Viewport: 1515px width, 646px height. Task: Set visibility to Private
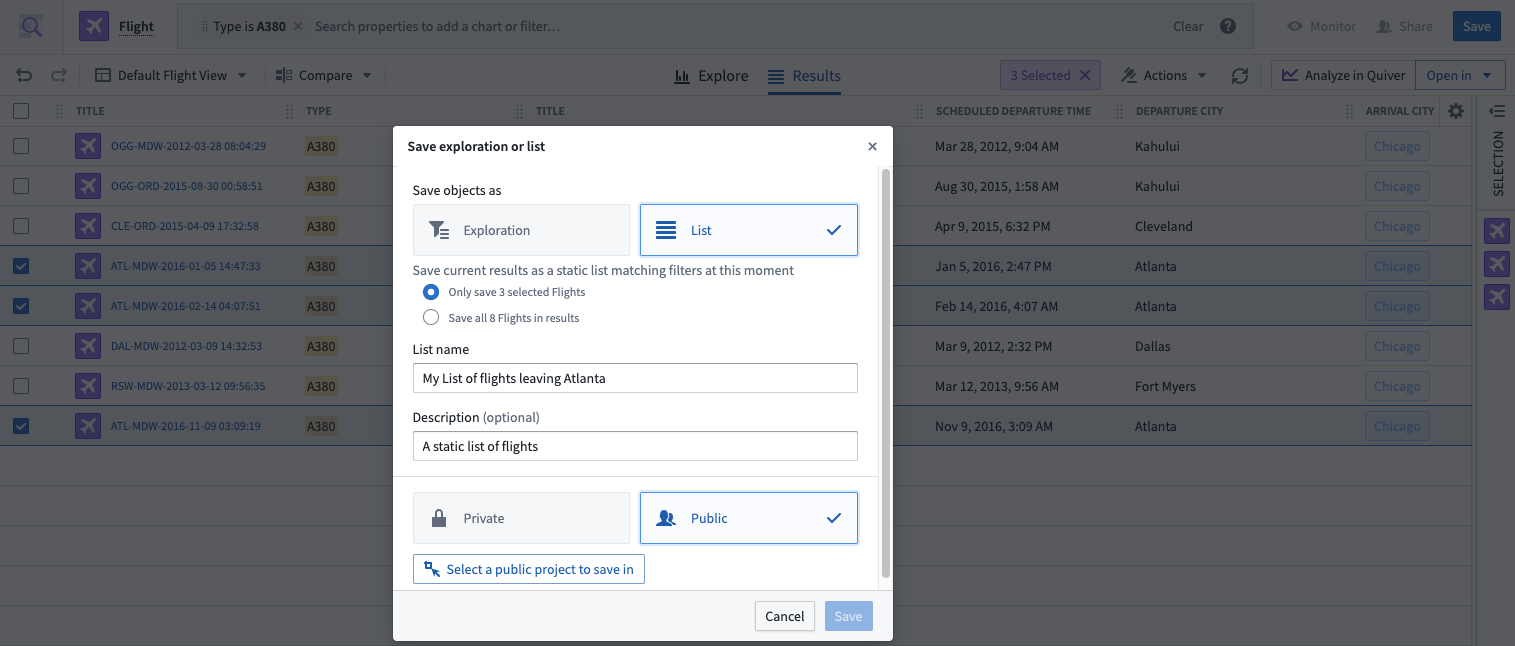pyautogui.click(x=521, y=518)
